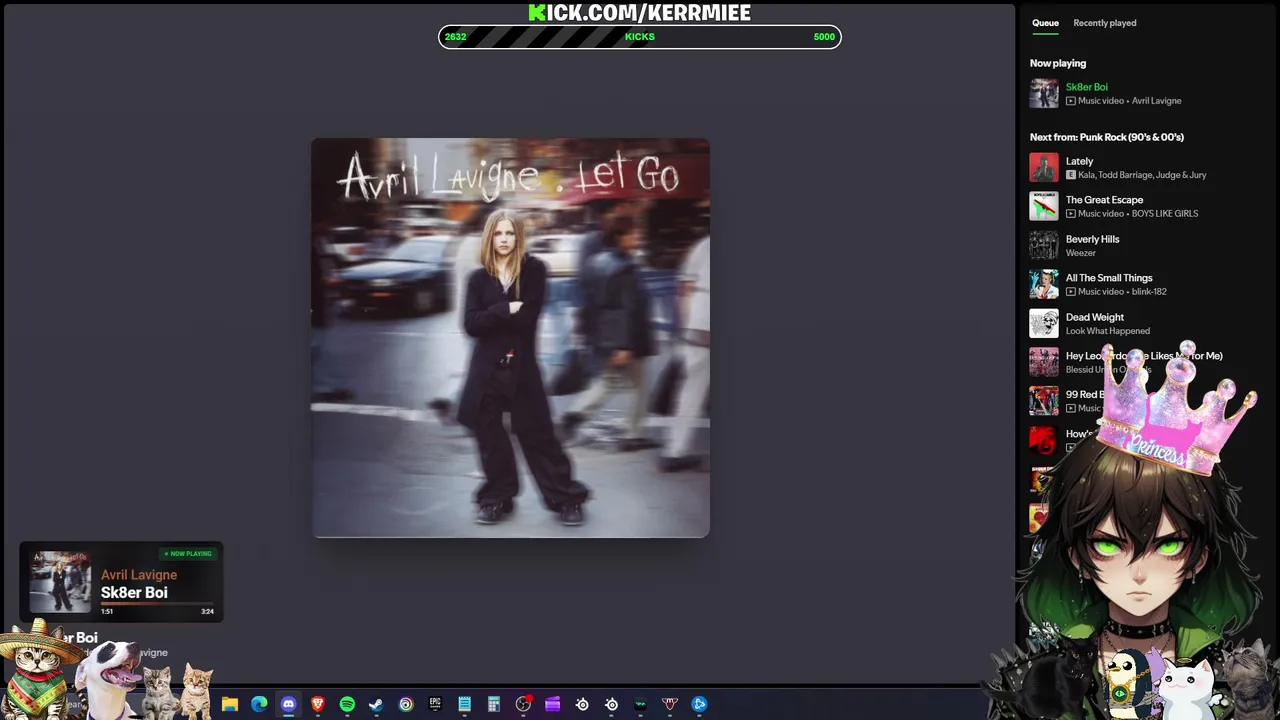1280x720 pixels.
Task: Click the 2632 current kicks count
Action: point(456,37)
